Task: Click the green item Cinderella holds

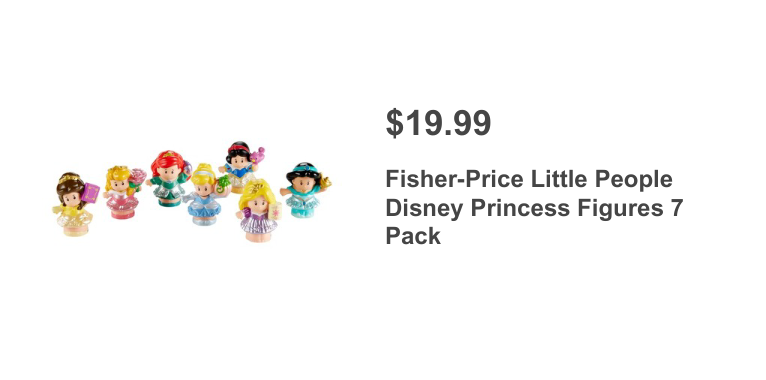Action: click(223, 184)
